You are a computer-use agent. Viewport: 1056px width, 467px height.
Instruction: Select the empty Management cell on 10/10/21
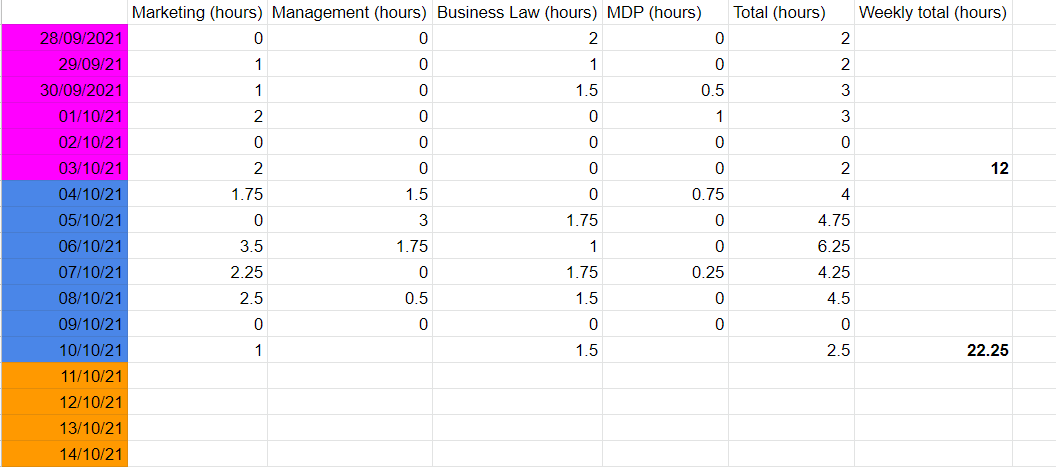click(x=350, y=350)
